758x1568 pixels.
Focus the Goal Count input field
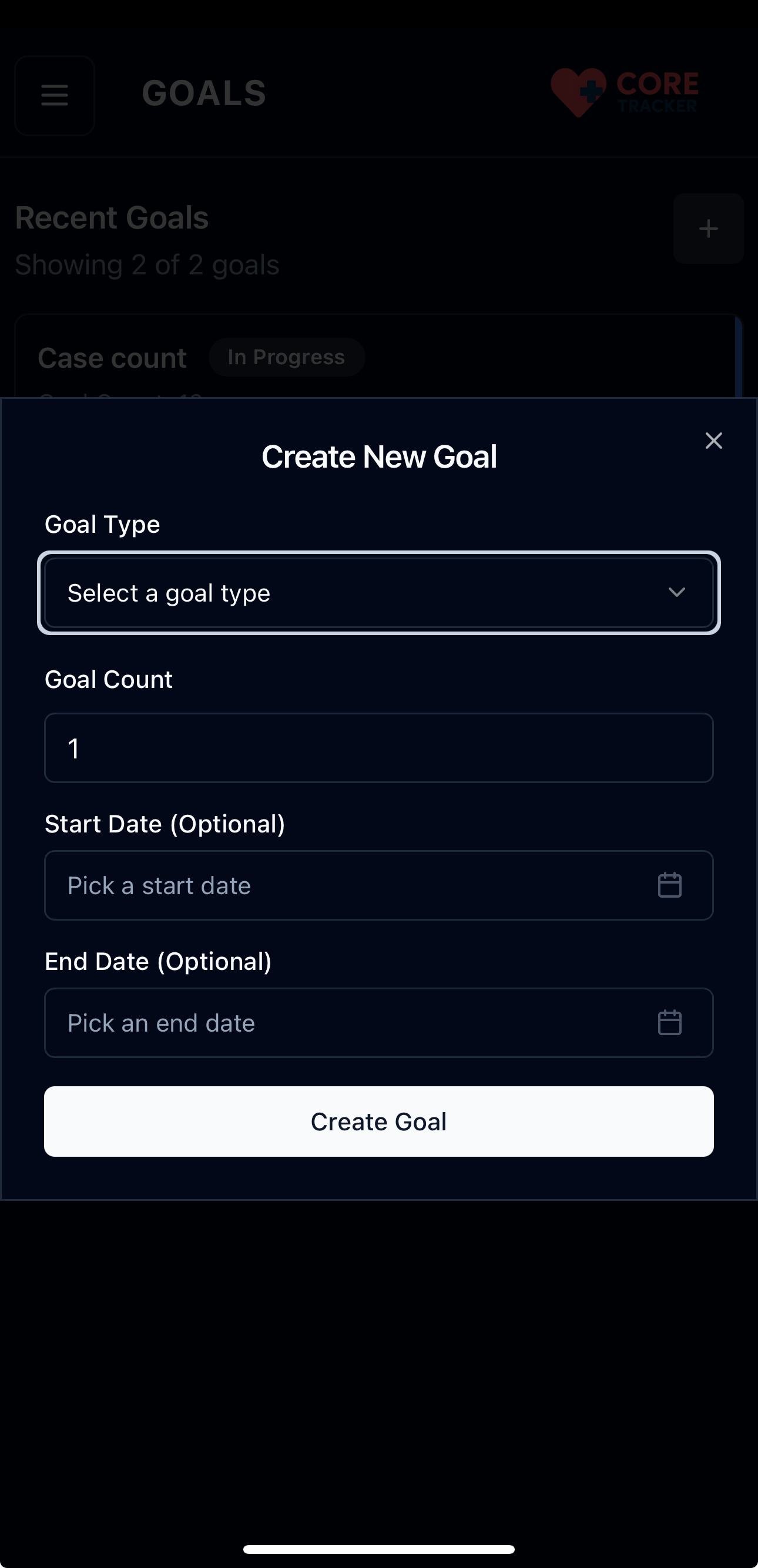tap(378, 748)
